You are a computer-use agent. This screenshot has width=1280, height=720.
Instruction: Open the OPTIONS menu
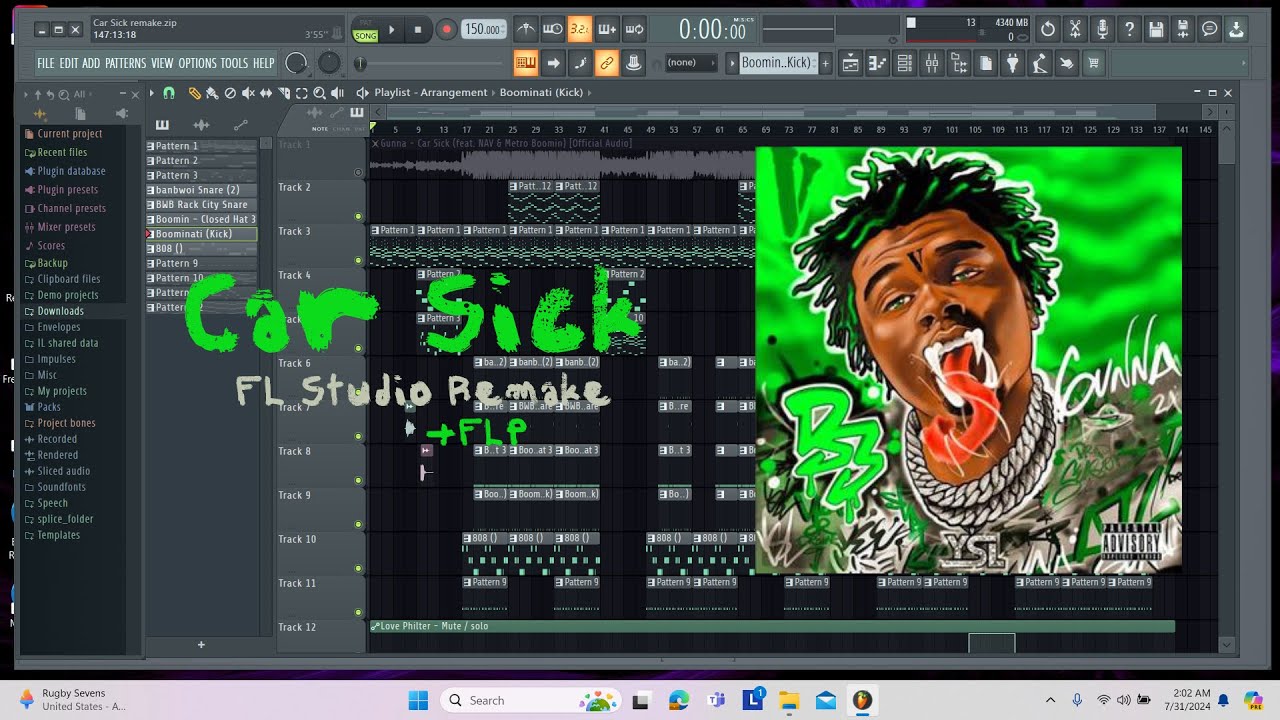[x=197, y=63]
